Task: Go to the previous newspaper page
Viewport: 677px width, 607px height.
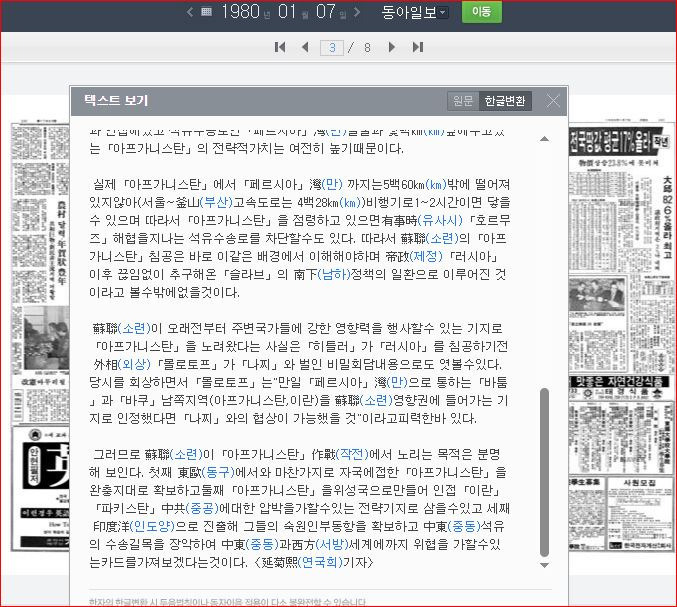Action: 304,47
